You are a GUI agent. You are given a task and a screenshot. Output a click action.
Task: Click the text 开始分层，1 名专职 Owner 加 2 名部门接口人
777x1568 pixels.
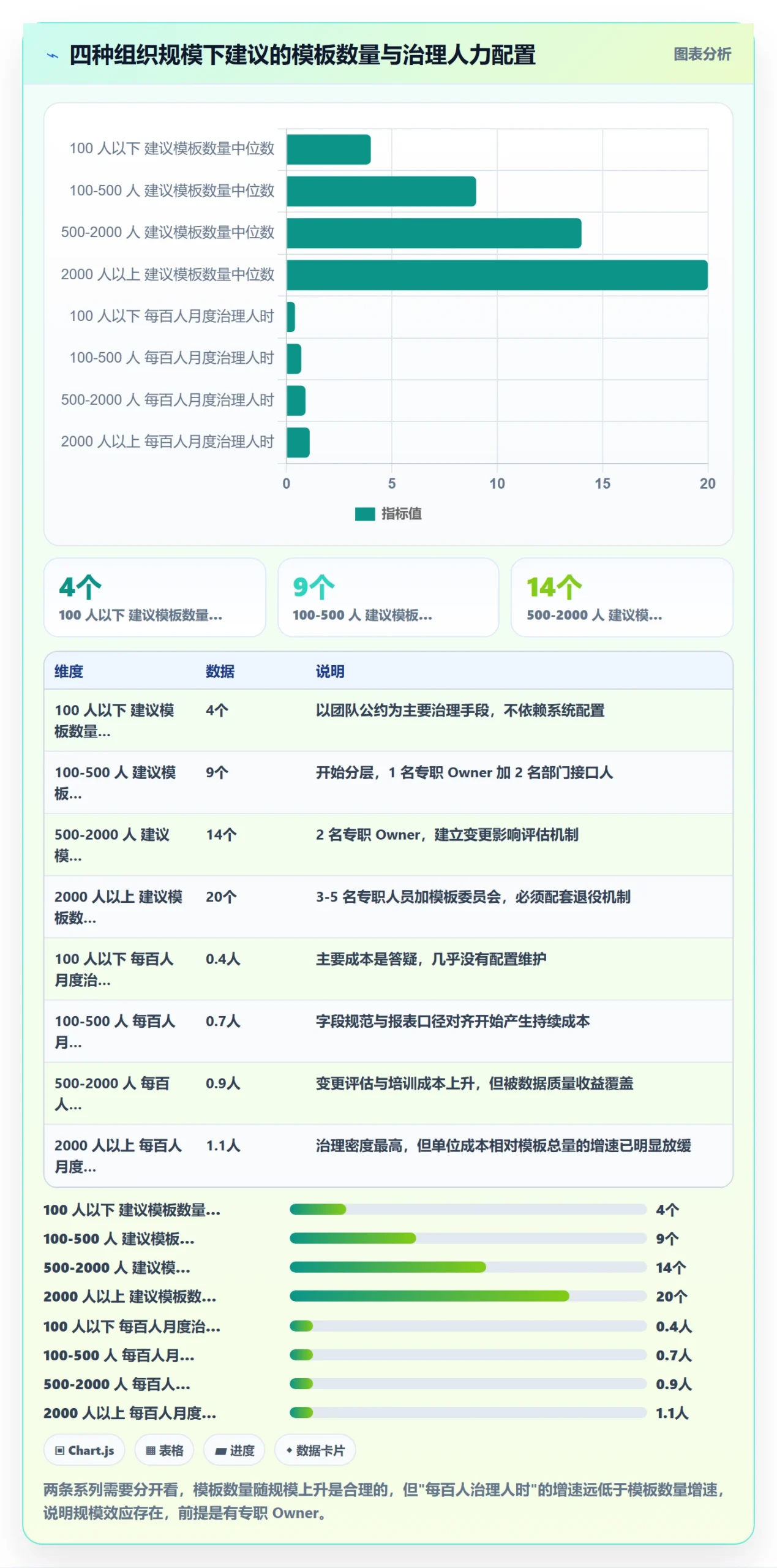(x=464, y=772)
